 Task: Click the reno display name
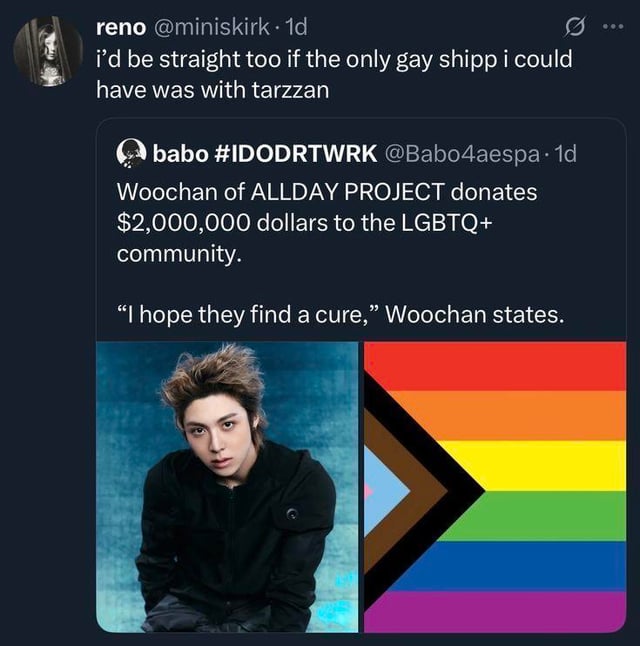tap(121, 27)
